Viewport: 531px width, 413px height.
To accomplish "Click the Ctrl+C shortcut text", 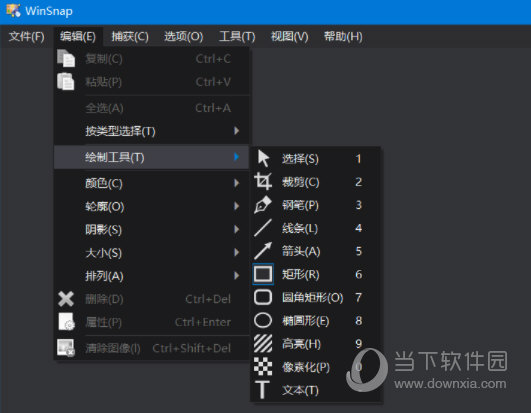I will [213, 59].
